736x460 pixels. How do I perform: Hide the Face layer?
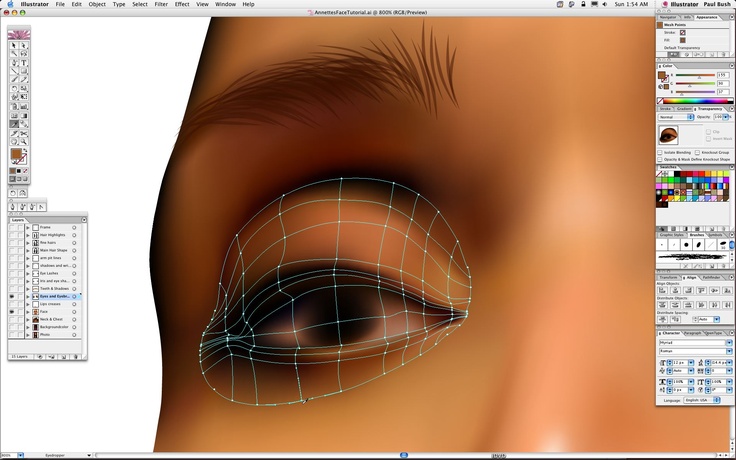coord(11,312)
